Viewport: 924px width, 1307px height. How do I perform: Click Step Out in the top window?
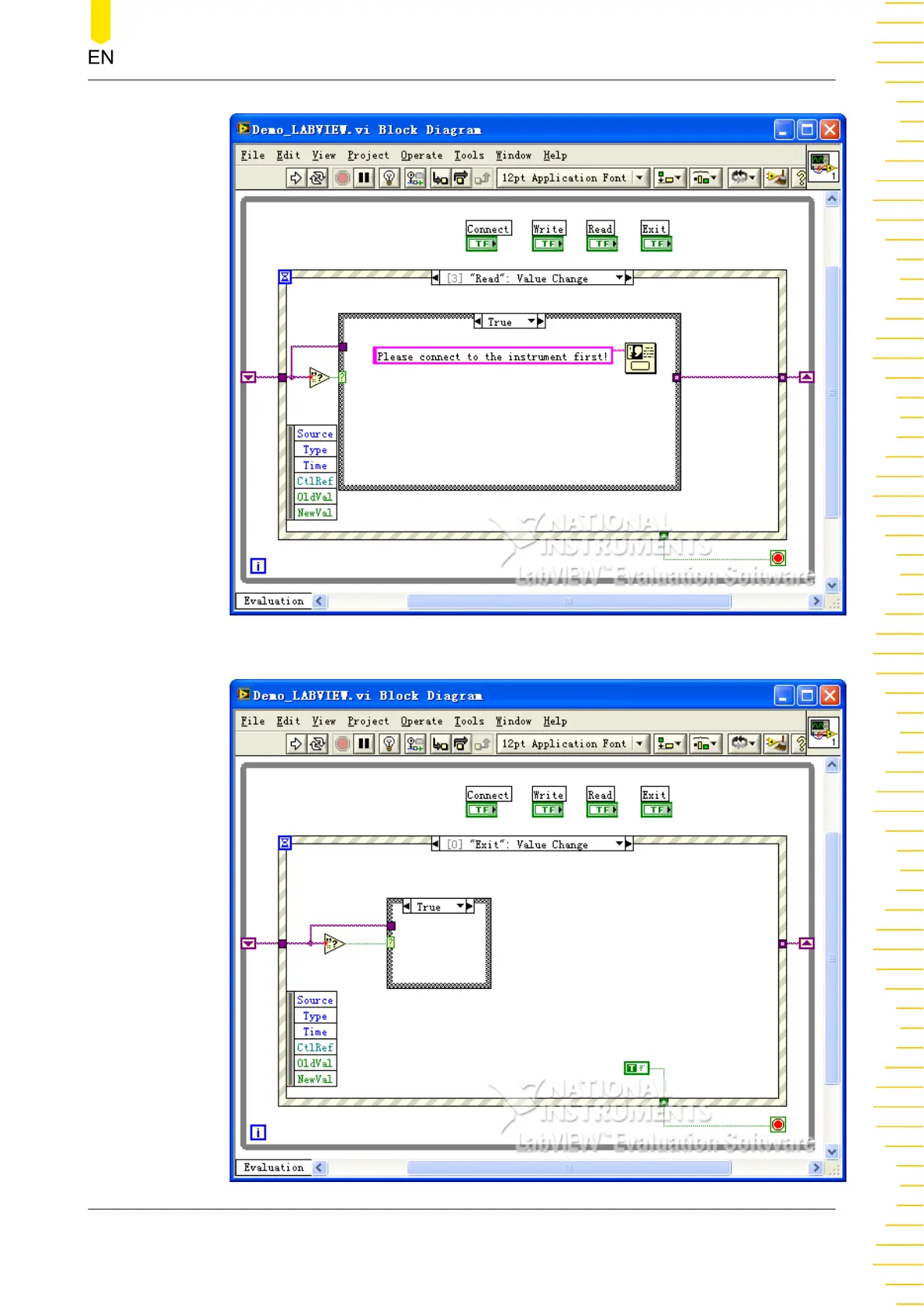pos(482,178)
